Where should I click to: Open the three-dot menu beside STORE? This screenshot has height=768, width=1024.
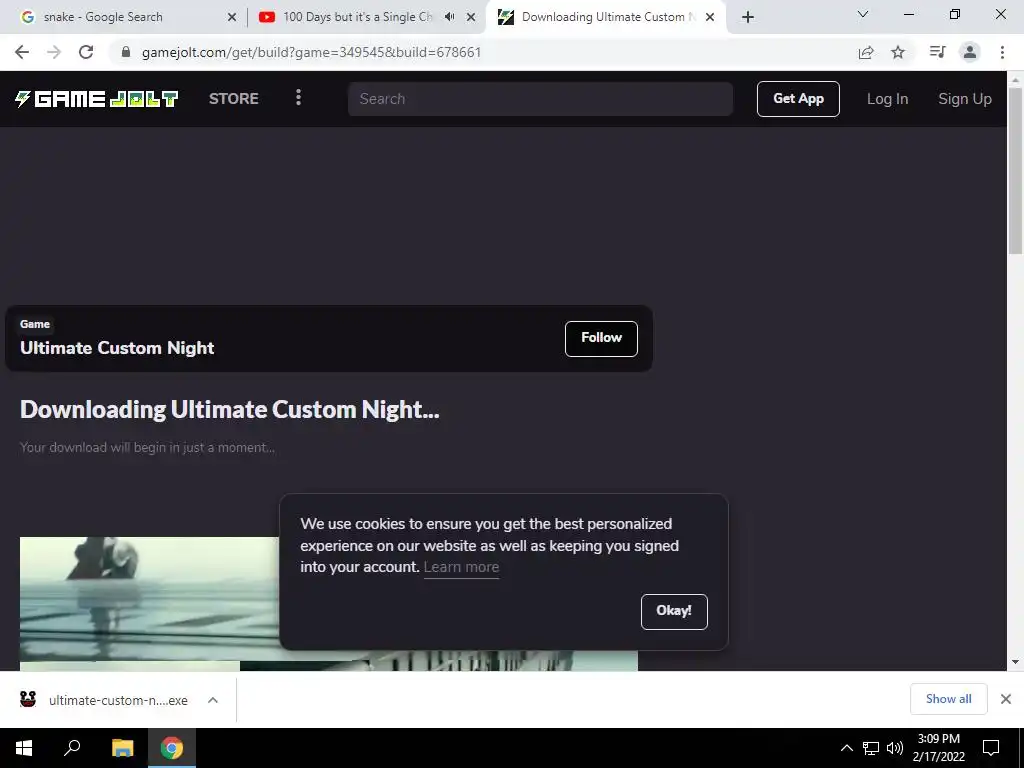coord(298,98)
